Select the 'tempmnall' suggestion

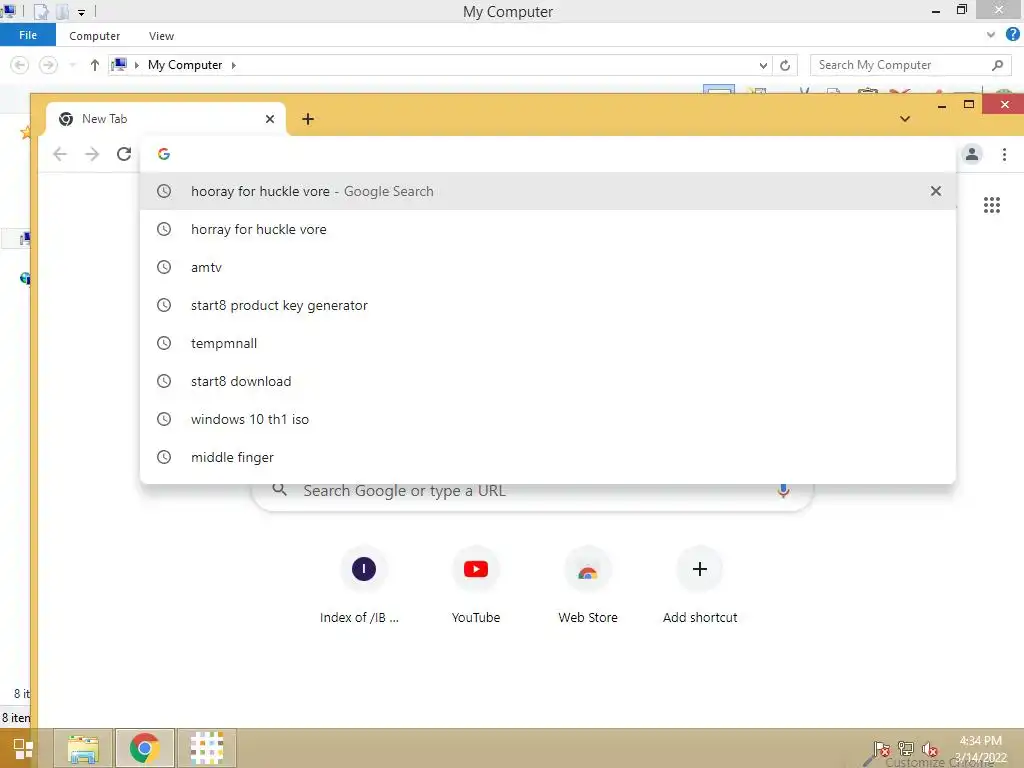(549, 343)
